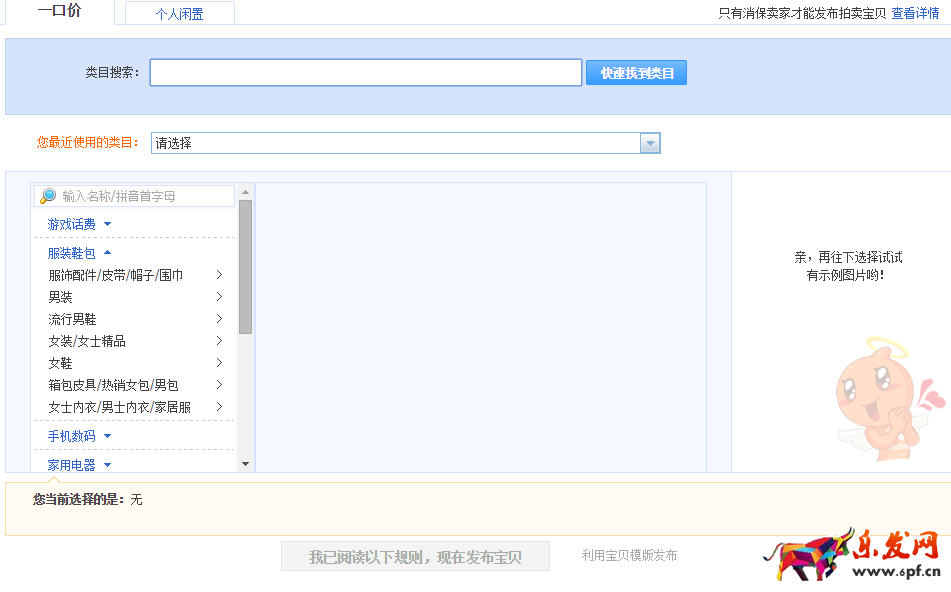The image size is (951, 592).
Task: Click the 快速找到类目 button
Action: 636,73
